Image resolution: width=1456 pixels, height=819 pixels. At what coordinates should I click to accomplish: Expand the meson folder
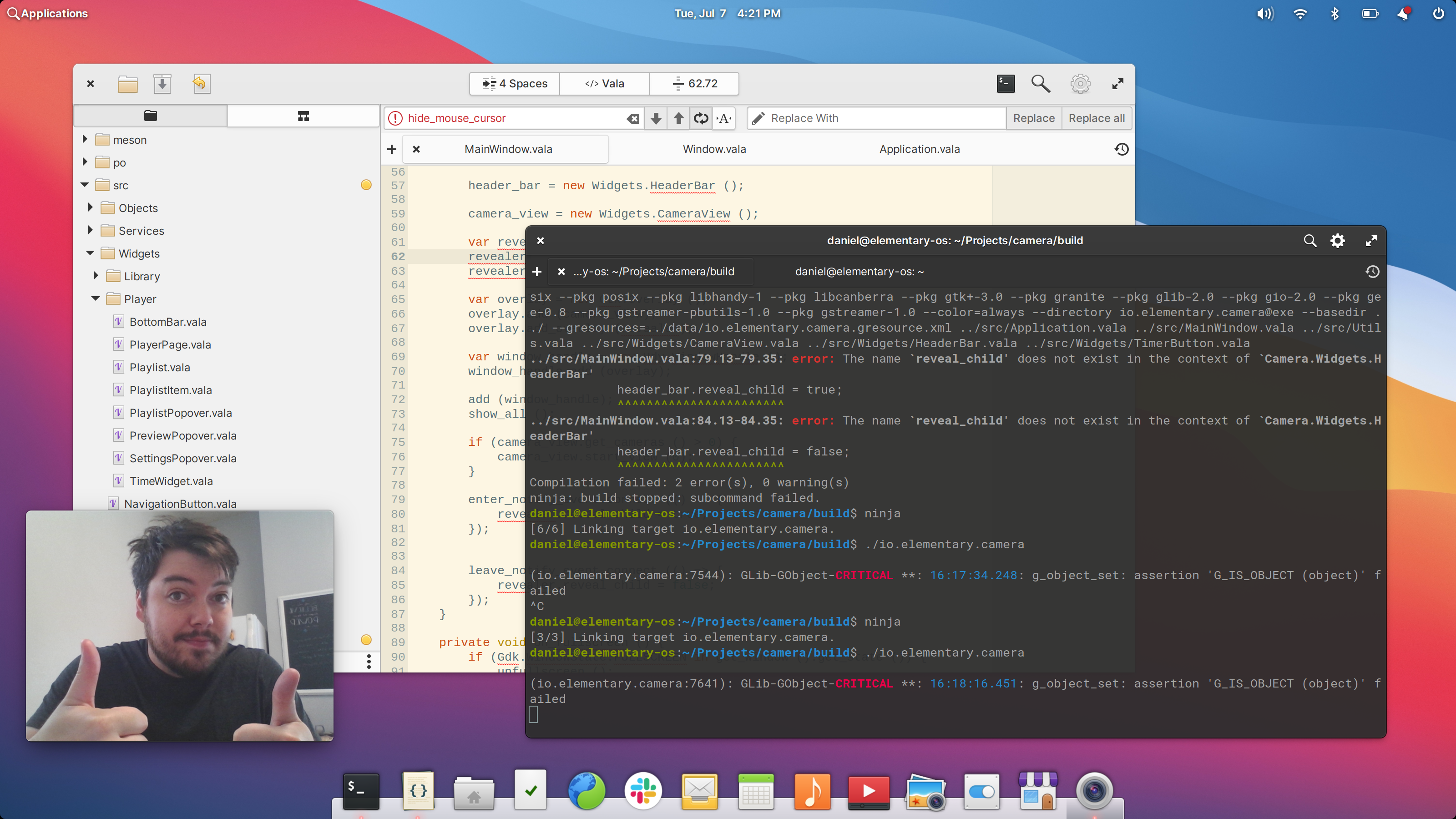pos(85,139)
